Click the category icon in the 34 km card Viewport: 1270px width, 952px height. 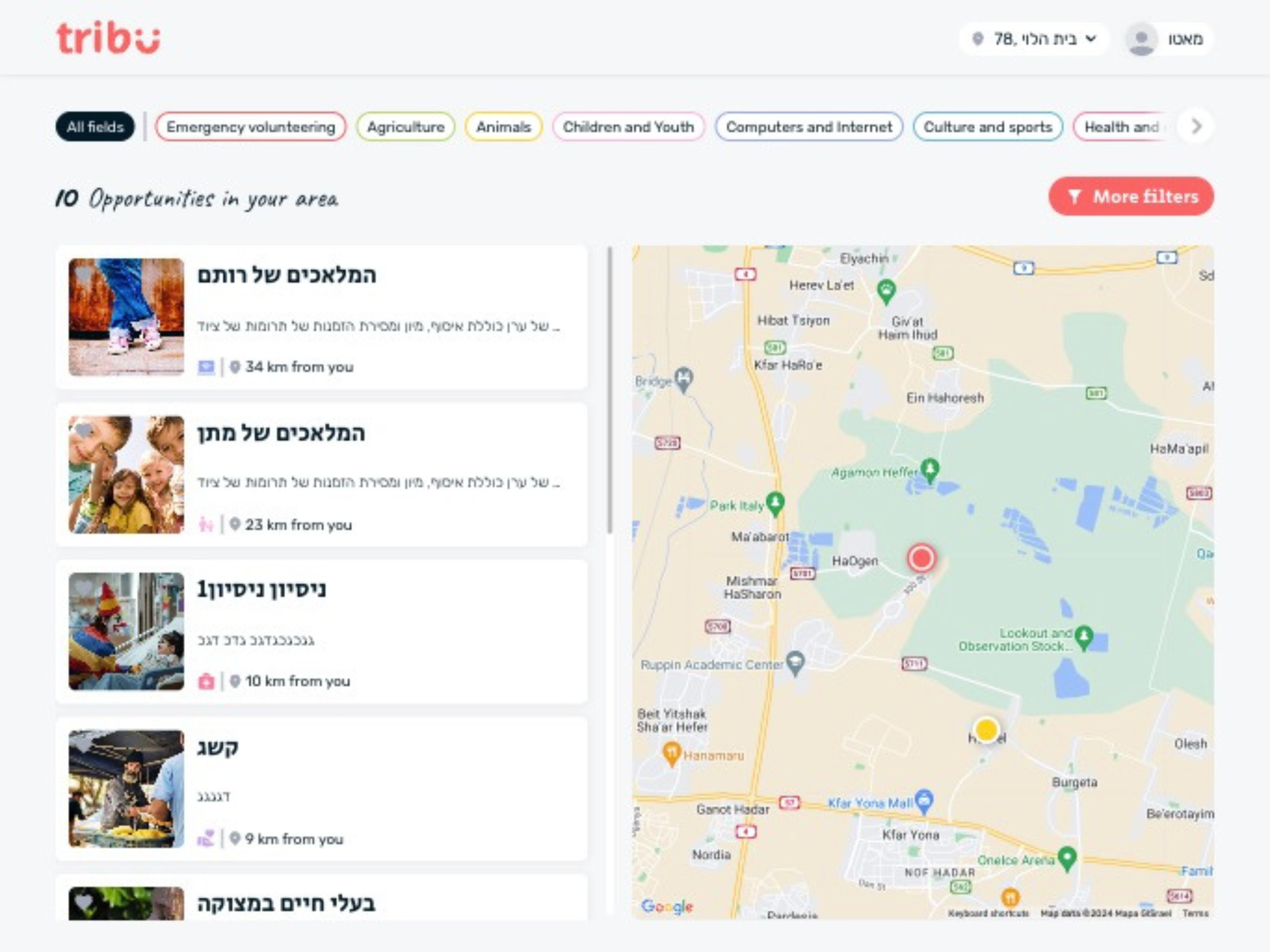coord(206,367)
